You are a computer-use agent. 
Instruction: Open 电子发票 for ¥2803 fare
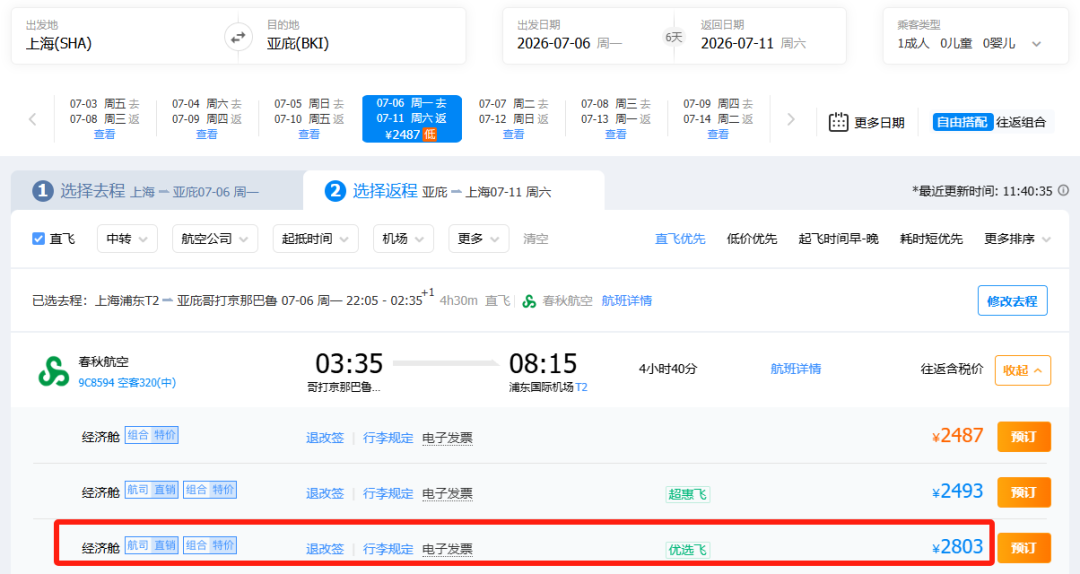pyautogui.click(x=447, y=549)
